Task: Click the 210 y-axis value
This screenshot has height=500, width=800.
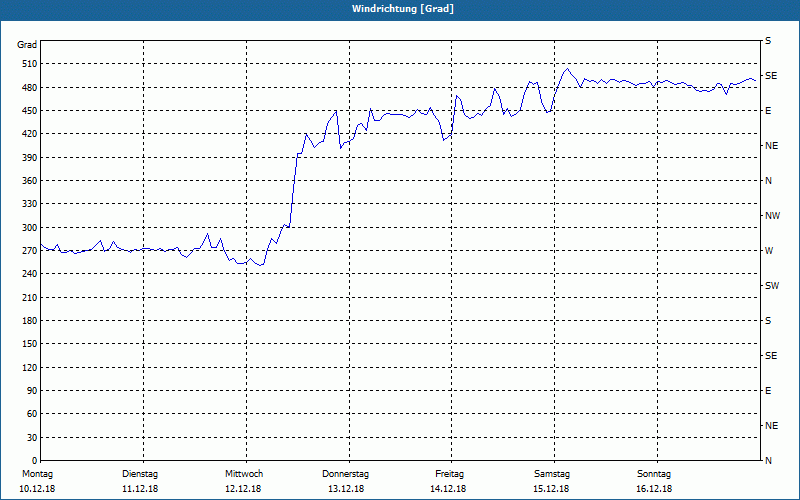Action: 30,297
